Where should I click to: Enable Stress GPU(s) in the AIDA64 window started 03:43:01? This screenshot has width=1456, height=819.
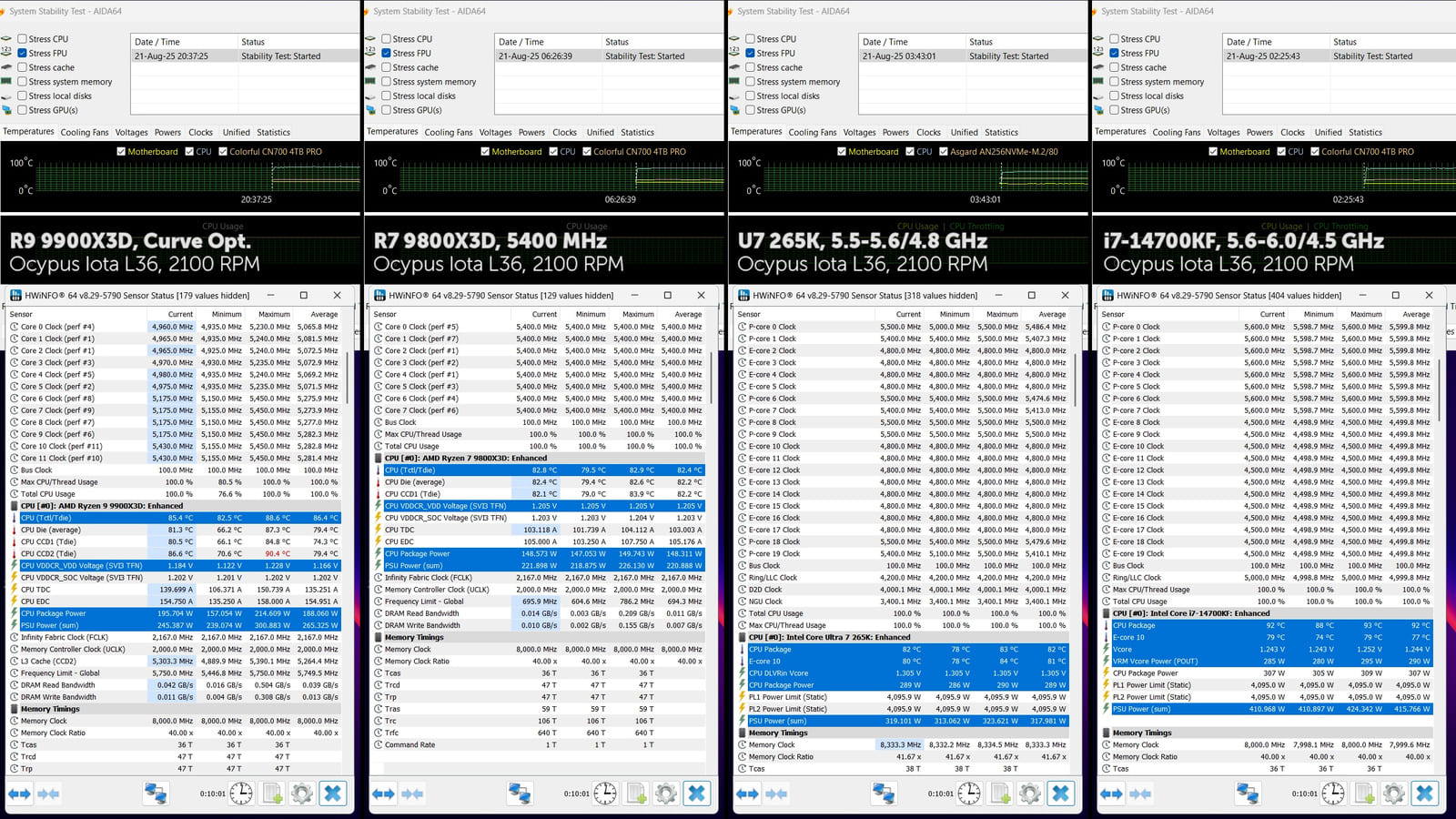click(750, 110)
